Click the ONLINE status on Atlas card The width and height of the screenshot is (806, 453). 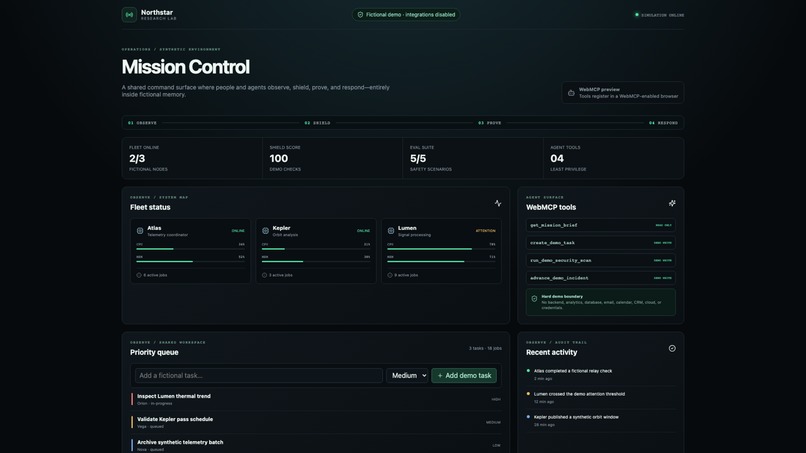pos(238,231)
